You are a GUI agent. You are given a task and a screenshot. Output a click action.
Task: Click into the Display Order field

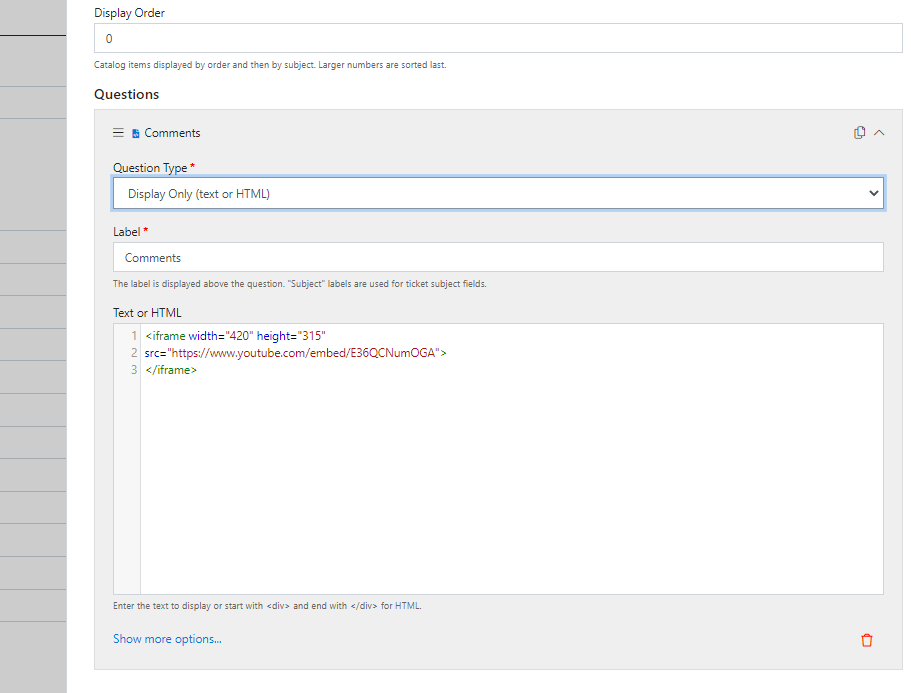tap(498, 38)
